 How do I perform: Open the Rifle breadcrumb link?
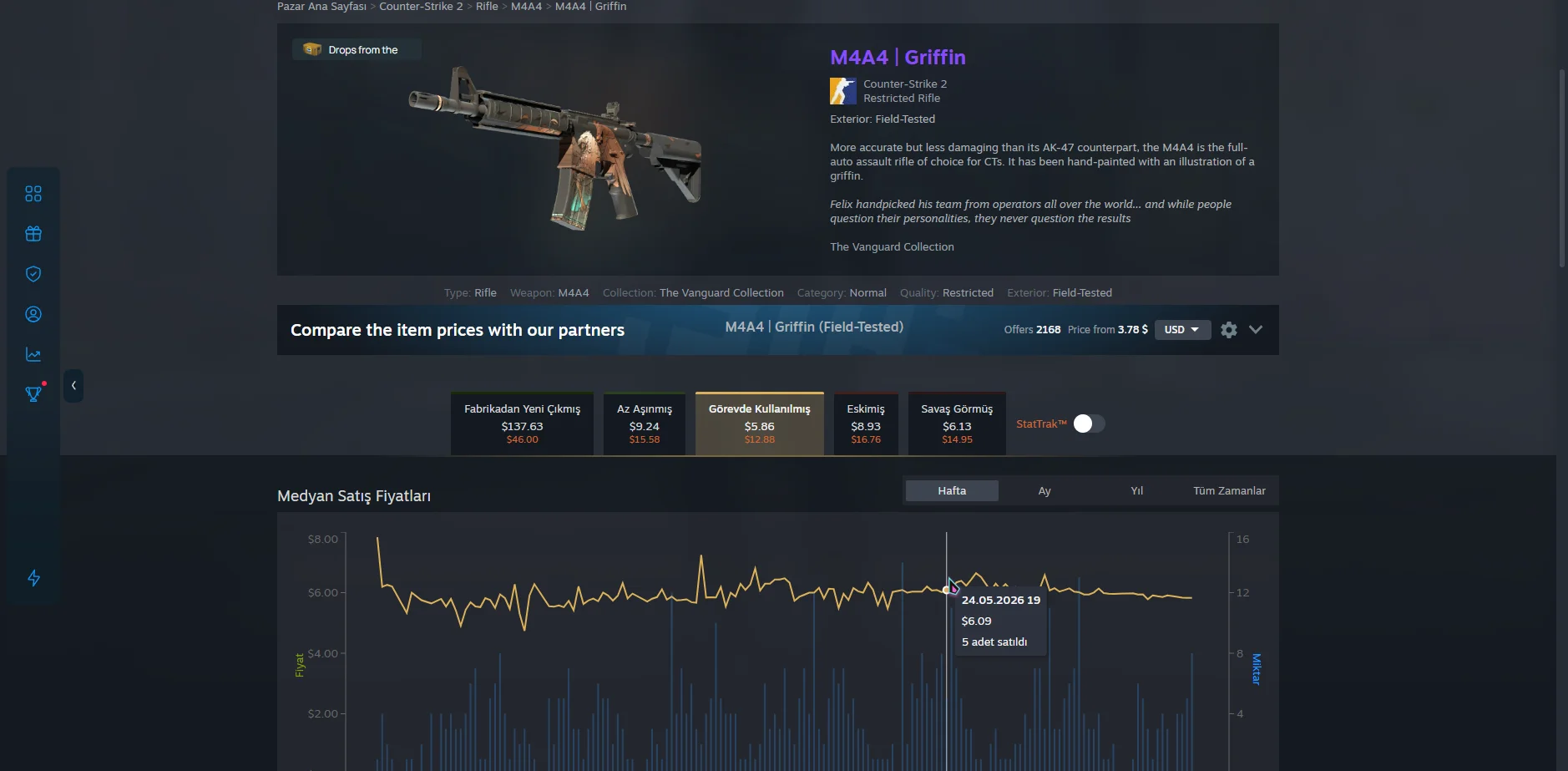[487, 6]
